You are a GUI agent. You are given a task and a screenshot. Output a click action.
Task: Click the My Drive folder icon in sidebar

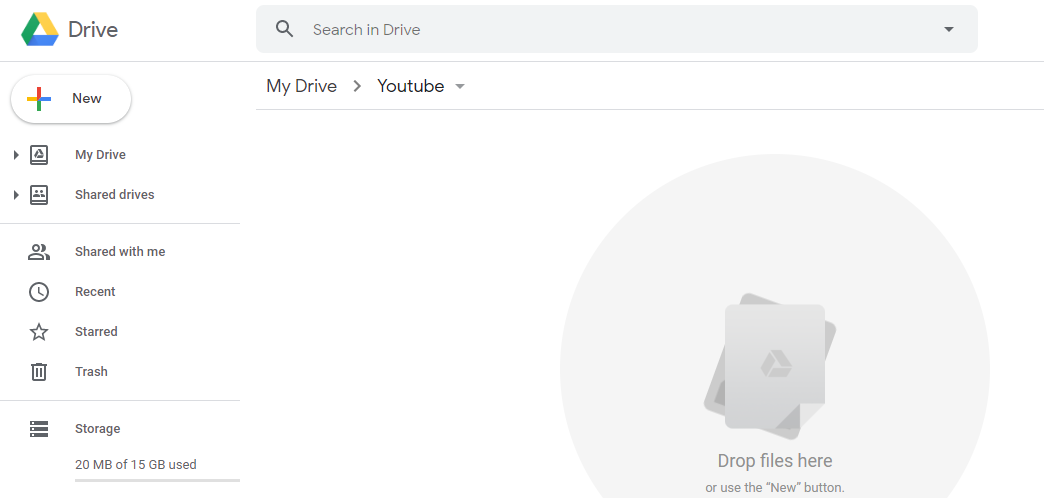click(x=39, y=155)
